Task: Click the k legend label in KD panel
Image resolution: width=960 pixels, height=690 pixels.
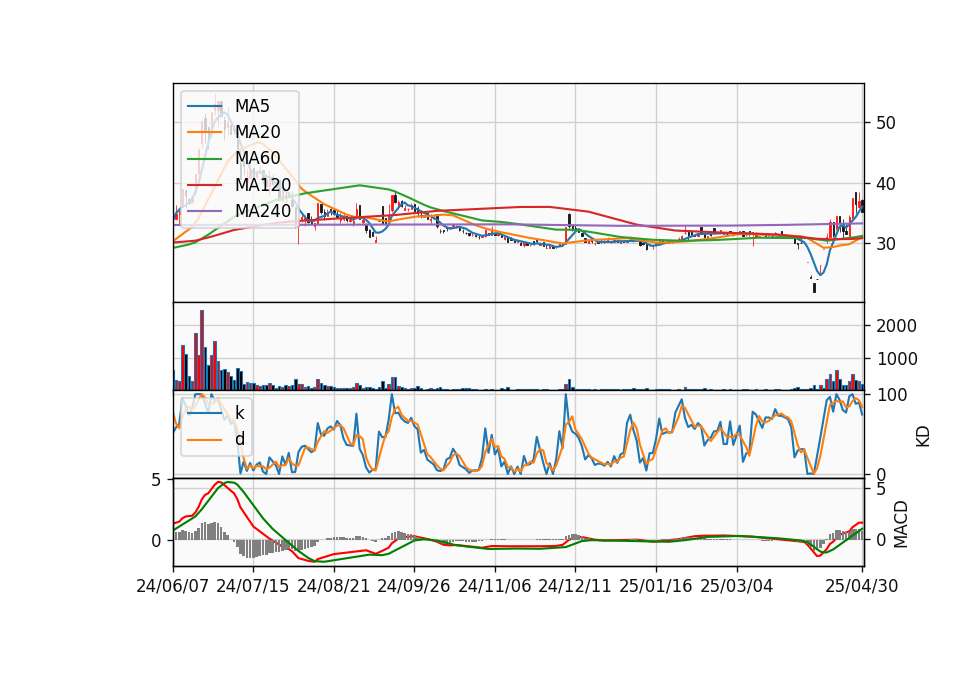Action: click(x=239, y=413)
